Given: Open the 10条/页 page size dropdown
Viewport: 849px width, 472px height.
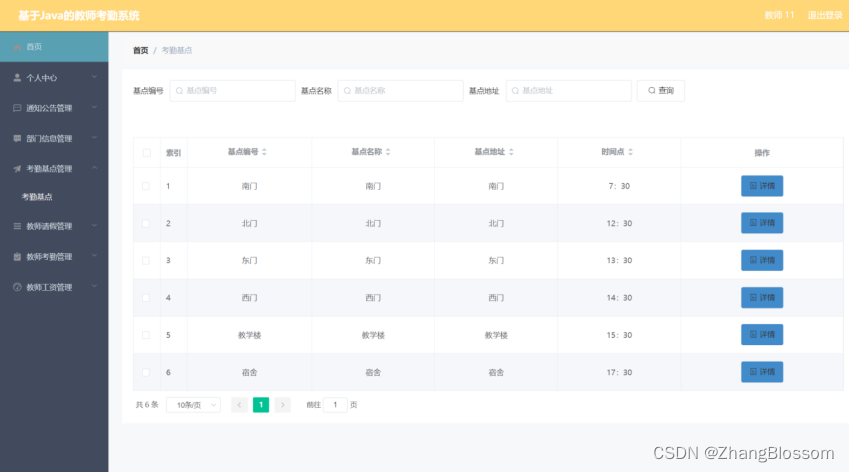Looking at the screenshot, I should coord(193,405).
